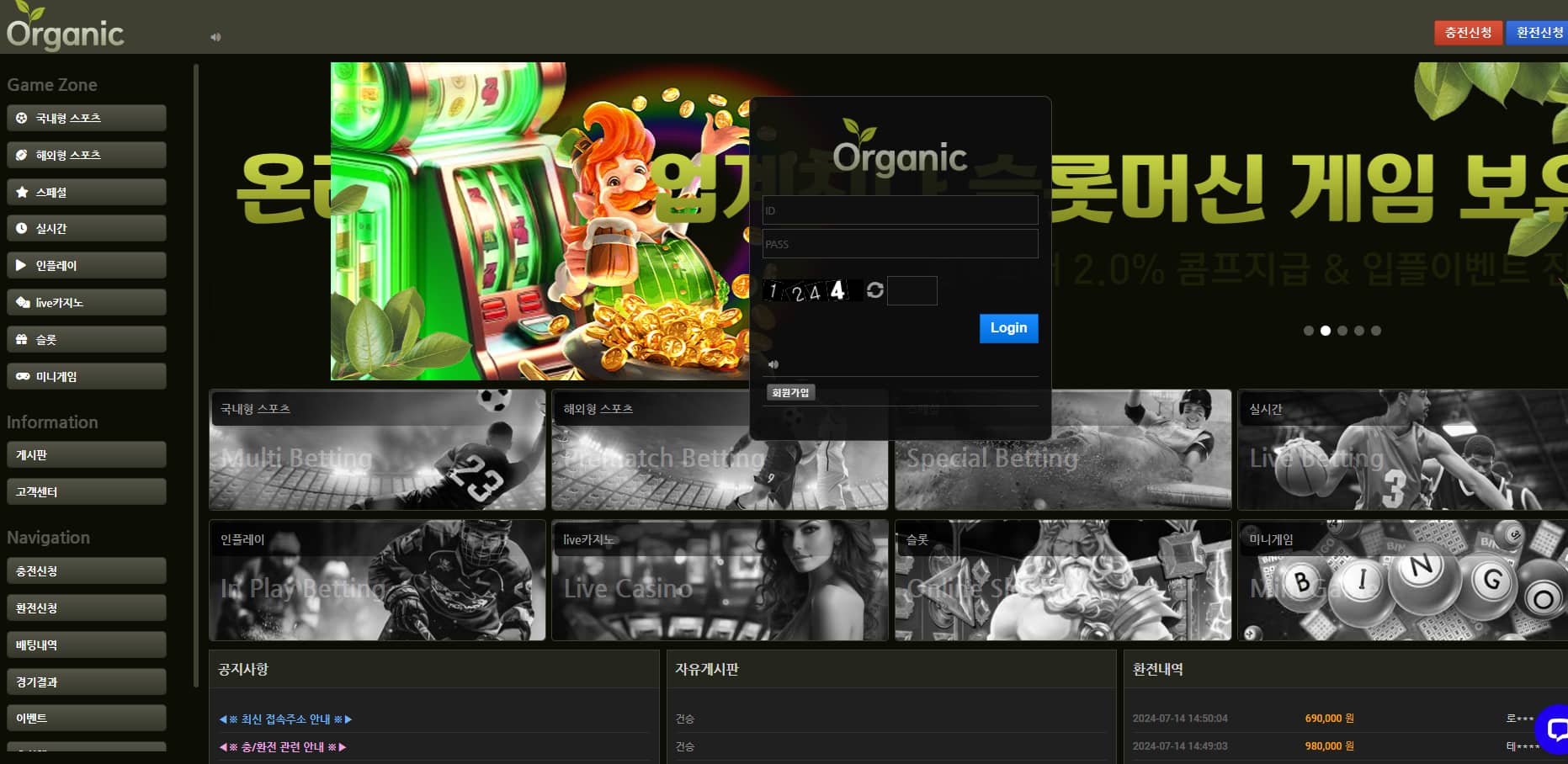Click the first 건승 post in 자유게시판
Screen dimensions: 1568x764
click(x=685, y=719)
